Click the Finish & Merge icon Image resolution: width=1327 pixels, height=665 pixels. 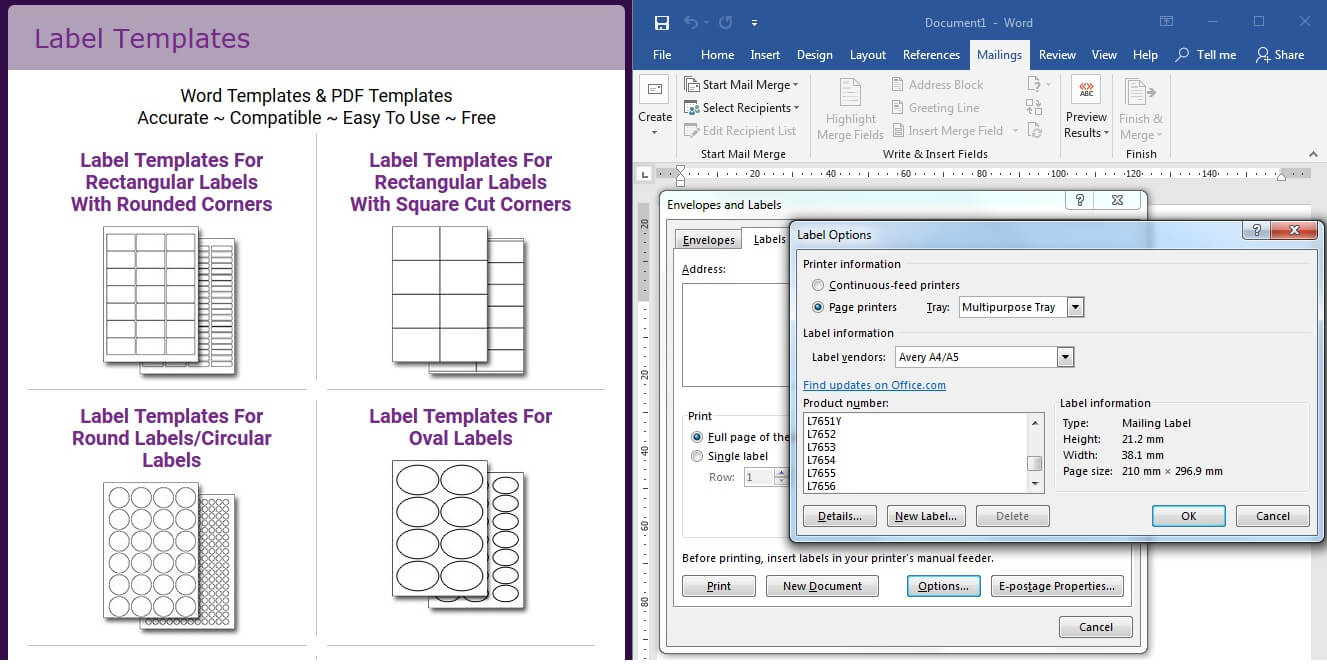coord(1140,91)
